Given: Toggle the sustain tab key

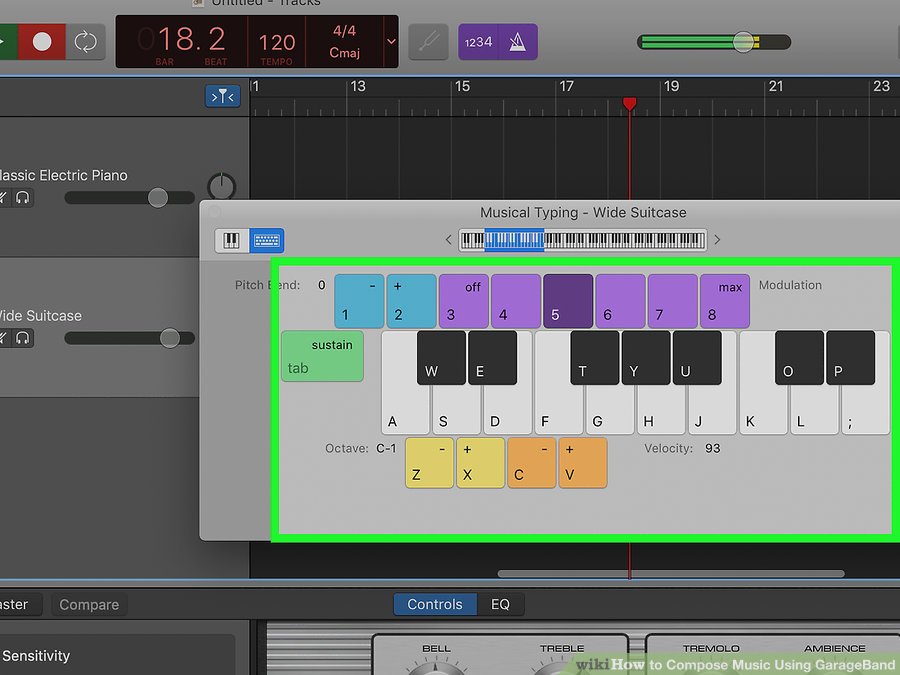Looking at the screenshot, I should point(323,356).
